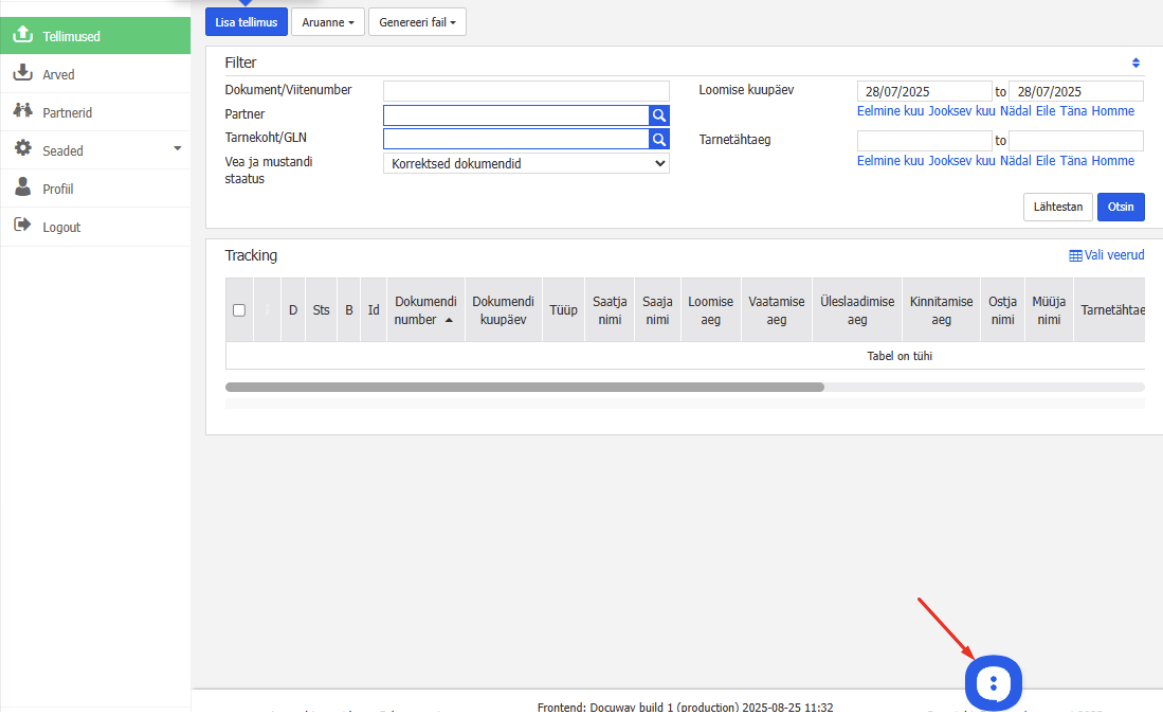Reset filters with Lähtestan button
This screenshot has width=1163, height=712.
click(x=1058, y=207)
